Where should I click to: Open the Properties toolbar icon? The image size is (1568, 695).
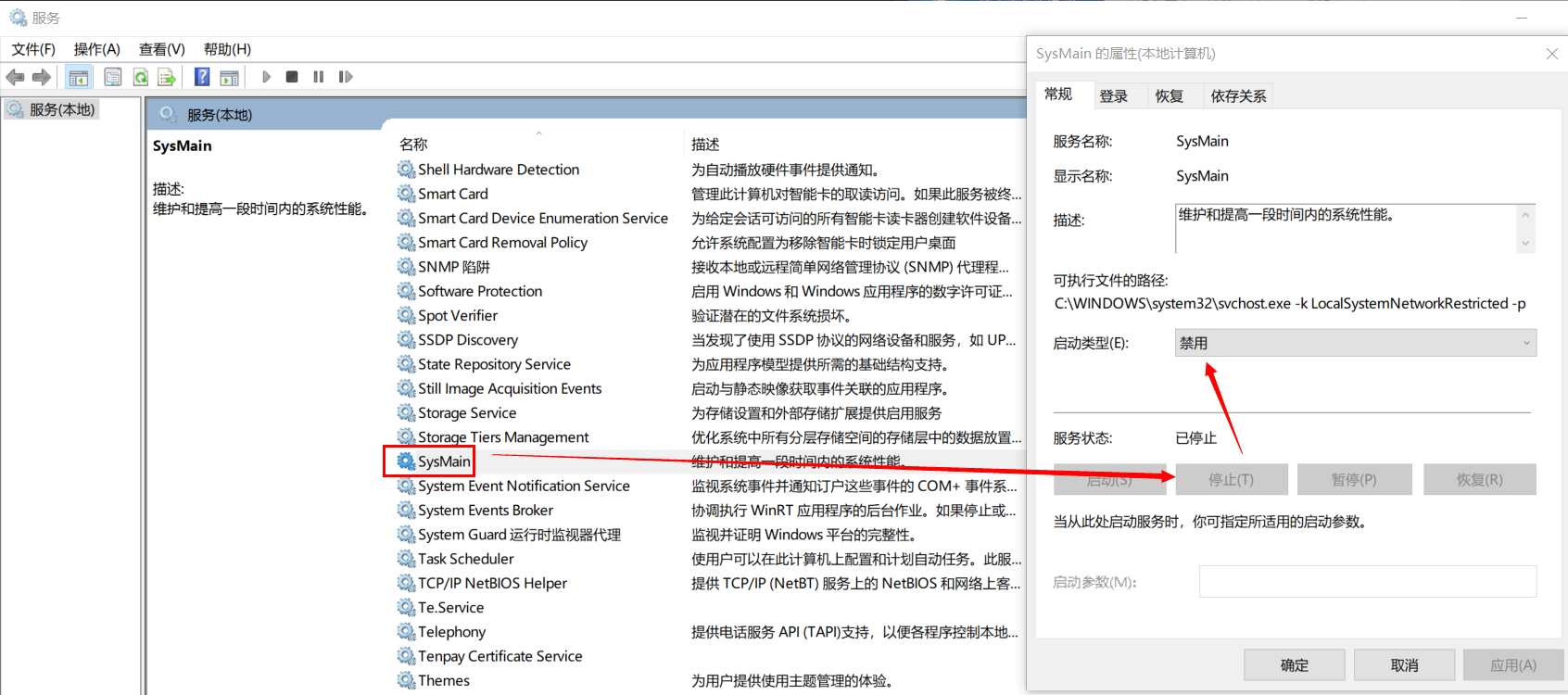click(x=113, y=77)
